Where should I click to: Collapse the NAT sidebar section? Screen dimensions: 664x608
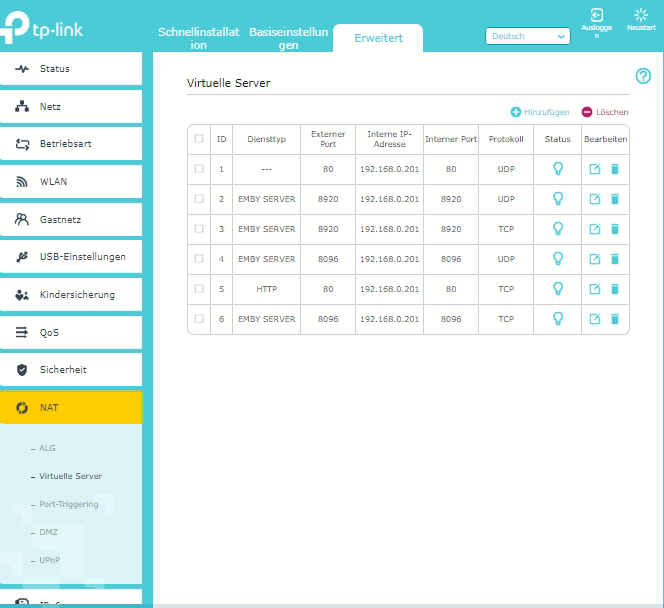[x=71, y=408]
